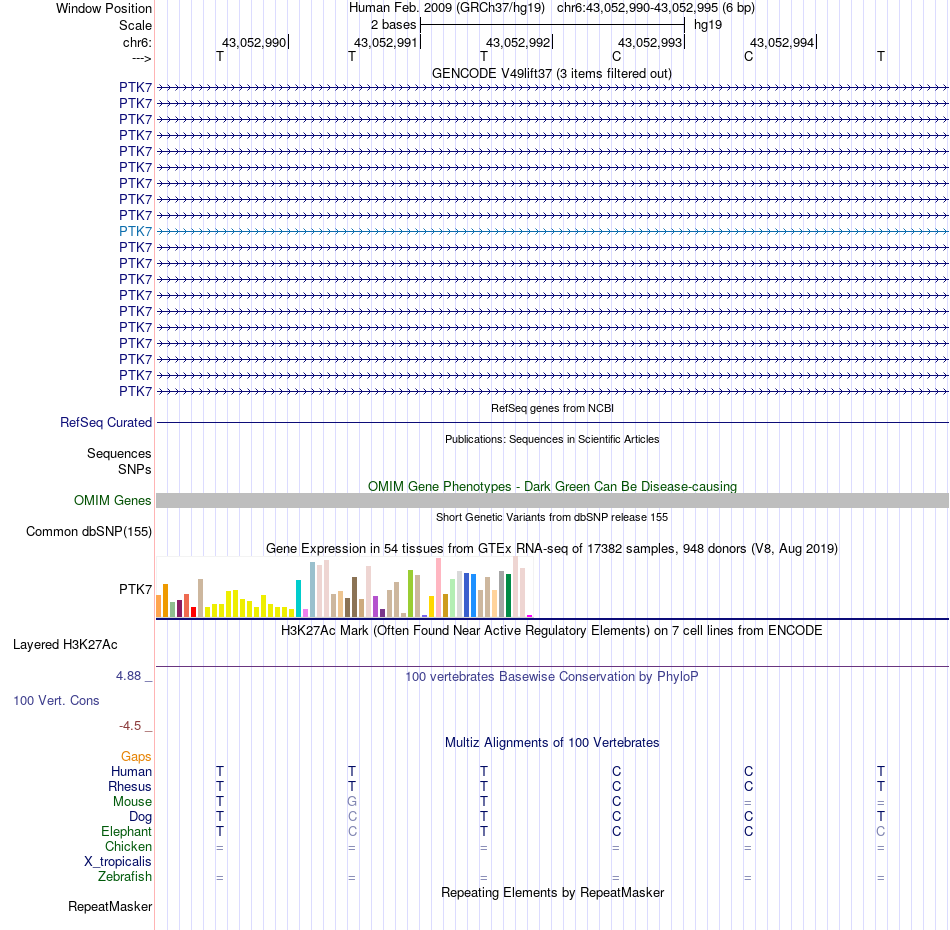Viewport: 950px width, 930px height.
Task: Select the 'Mouse' alignment row label
Action: [x=132, y=802]
